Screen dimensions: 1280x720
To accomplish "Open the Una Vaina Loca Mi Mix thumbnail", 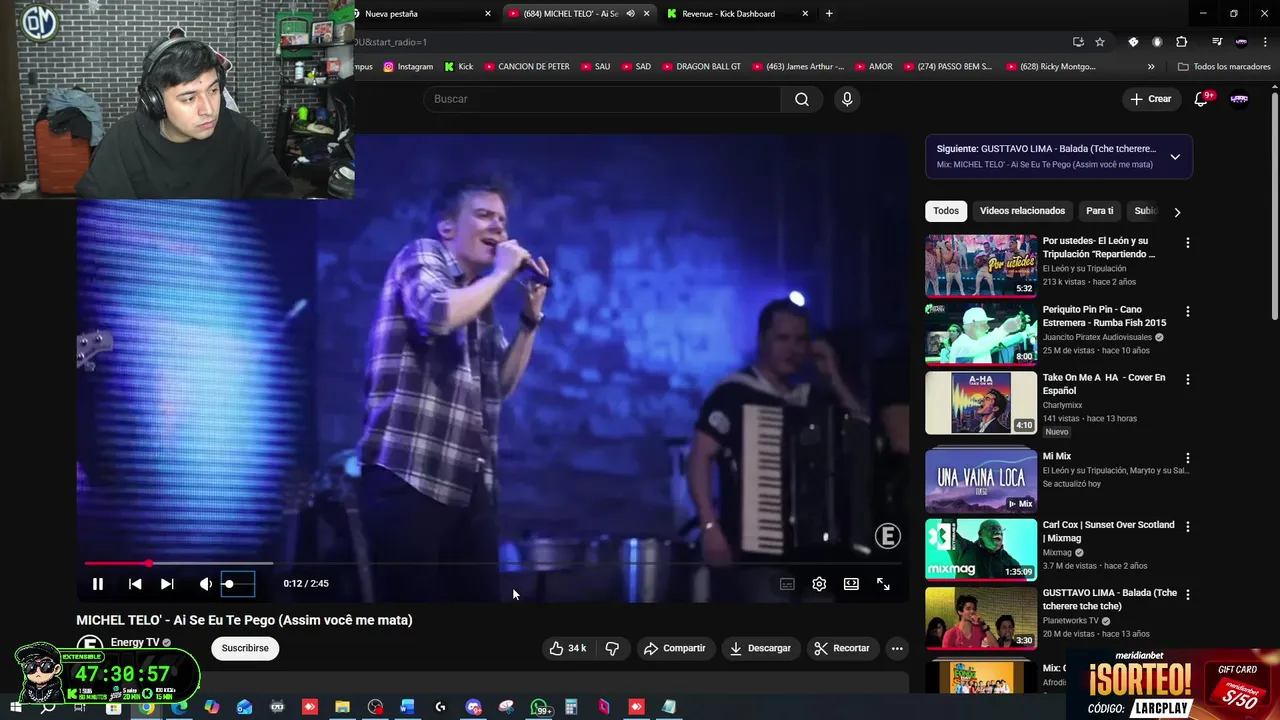I will (x=981, y=481).
